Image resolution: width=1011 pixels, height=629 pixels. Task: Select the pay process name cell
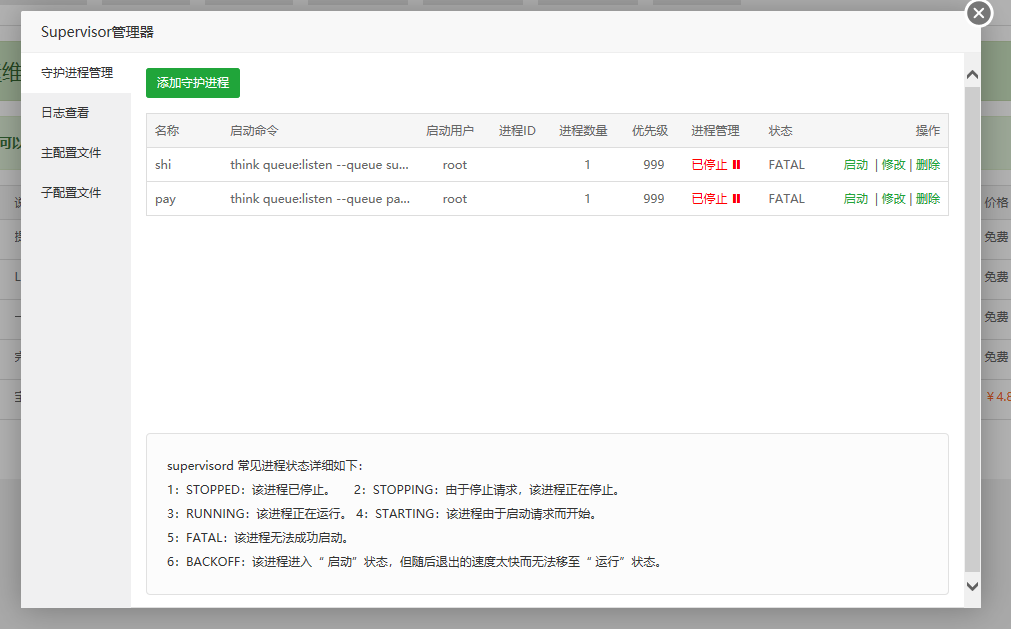[165, 199]
